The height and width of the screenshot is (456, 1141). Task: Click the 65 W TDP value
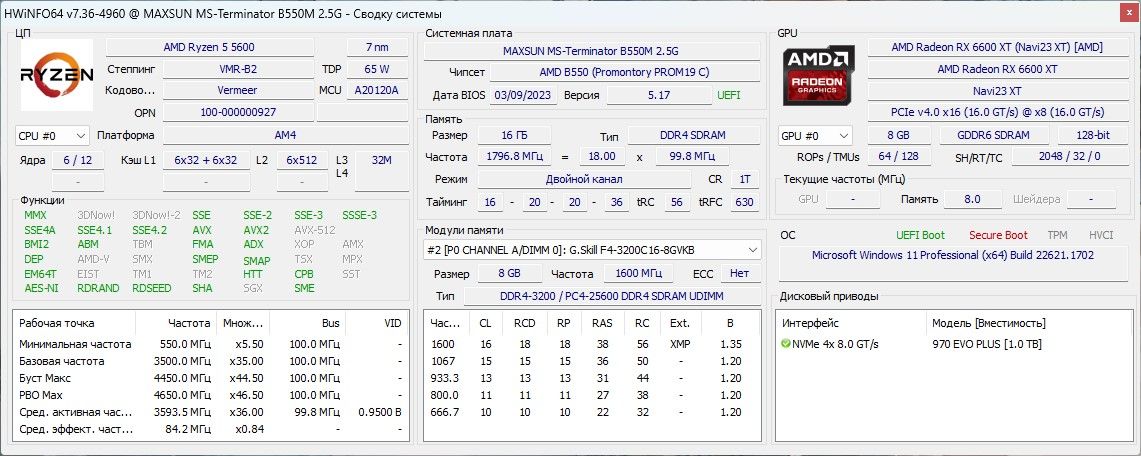(x=377, y=70)
